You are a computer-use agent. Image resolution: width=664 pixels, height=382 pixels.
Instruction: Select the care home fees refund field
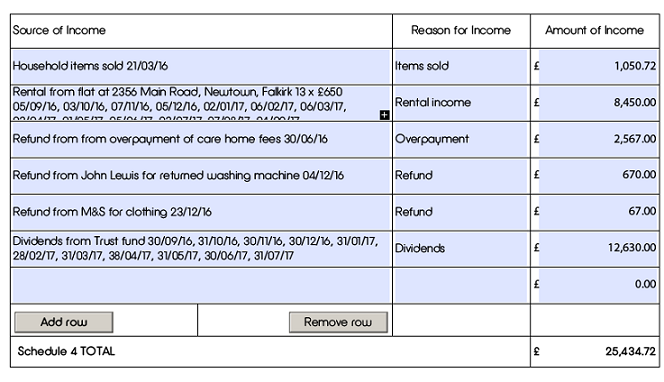[x=201, y=140]
